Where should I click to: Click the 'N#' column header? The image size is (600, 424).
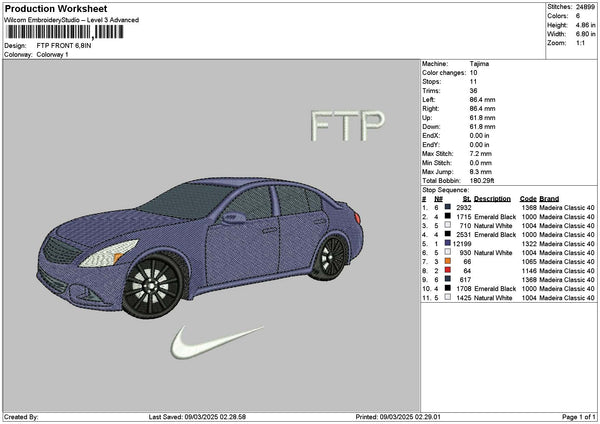click(439, 199)
